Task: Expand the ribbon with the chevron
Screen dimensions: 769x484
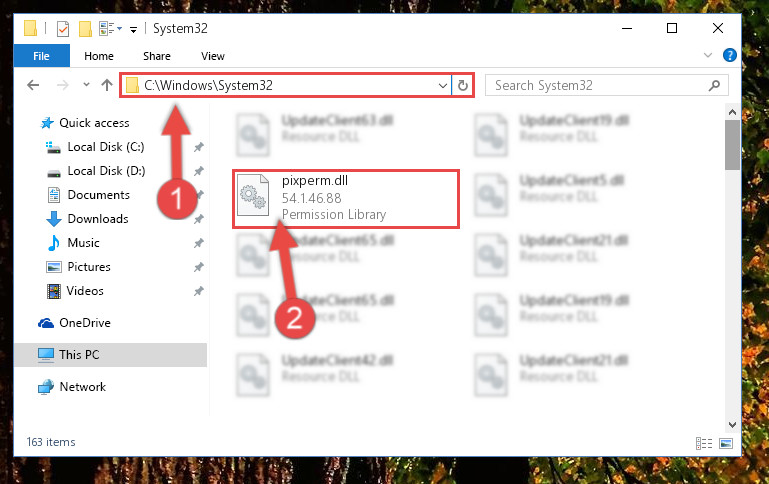Action: tap(708, 55)
